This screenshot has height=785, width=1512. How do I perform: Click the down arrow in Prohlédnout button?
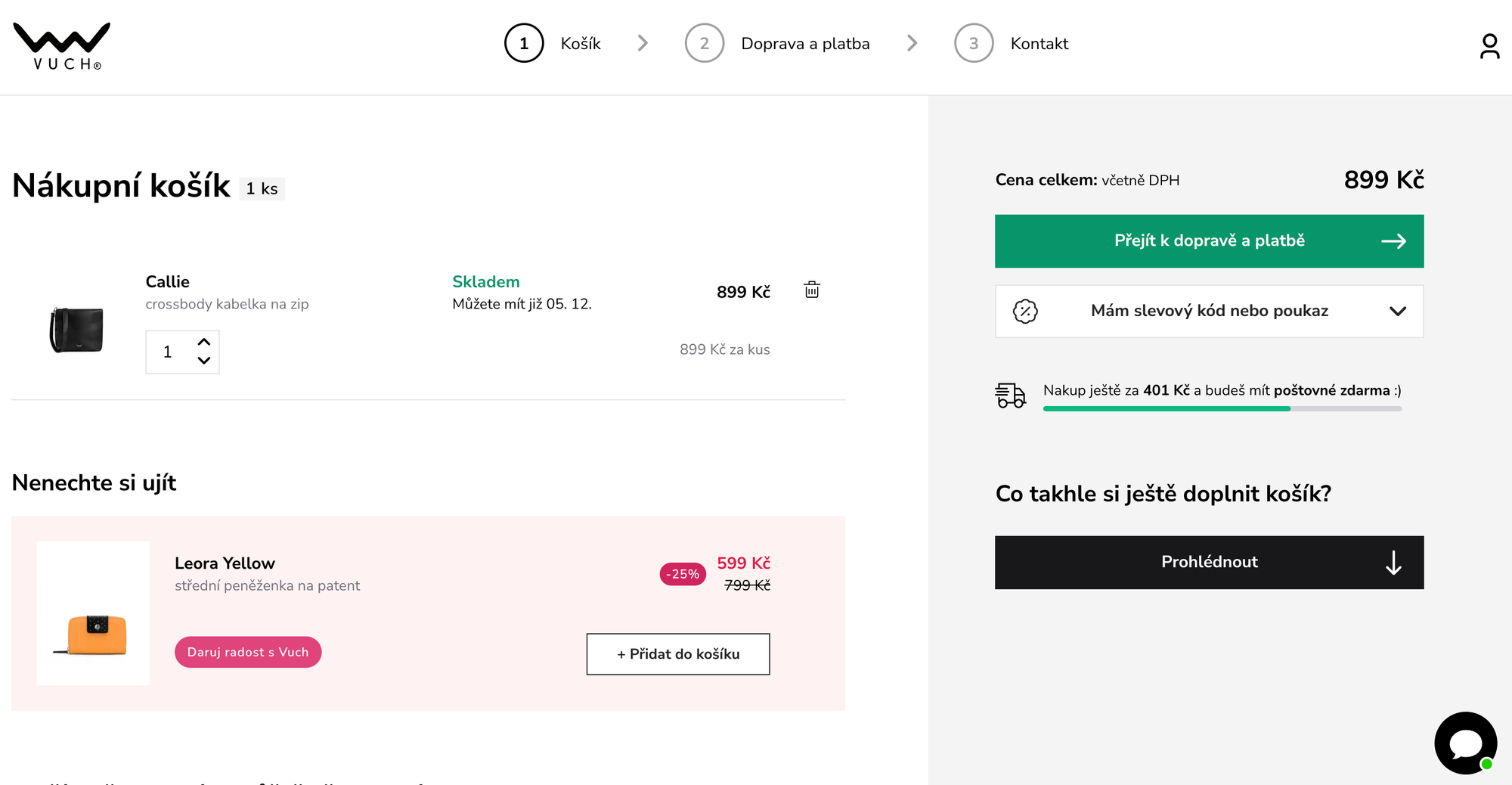[1393, 562]
